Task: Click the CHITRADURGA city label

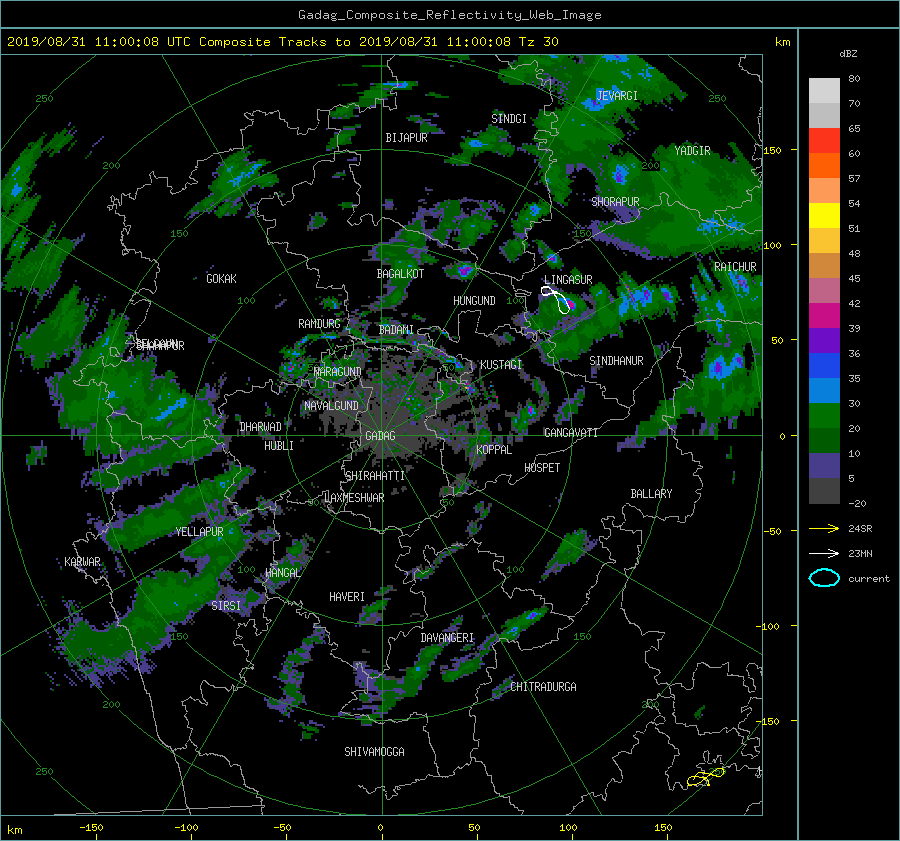Action: tap(544, 687)
